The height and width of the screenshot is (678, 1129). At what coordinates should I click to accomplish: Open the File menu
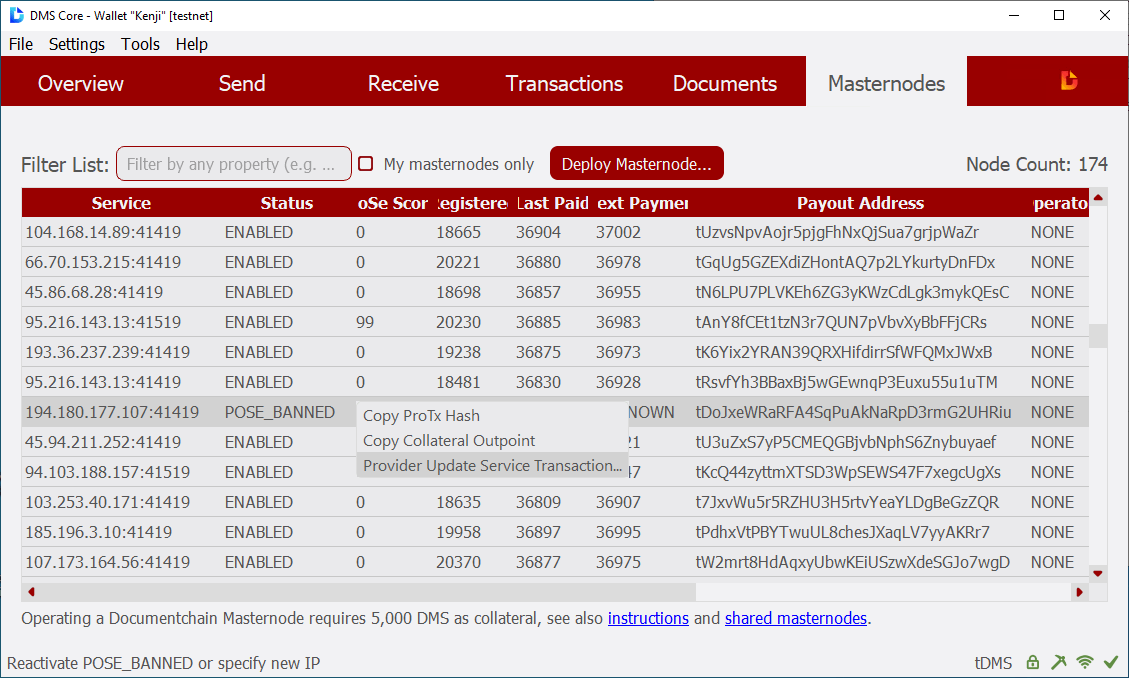point(21,44)
